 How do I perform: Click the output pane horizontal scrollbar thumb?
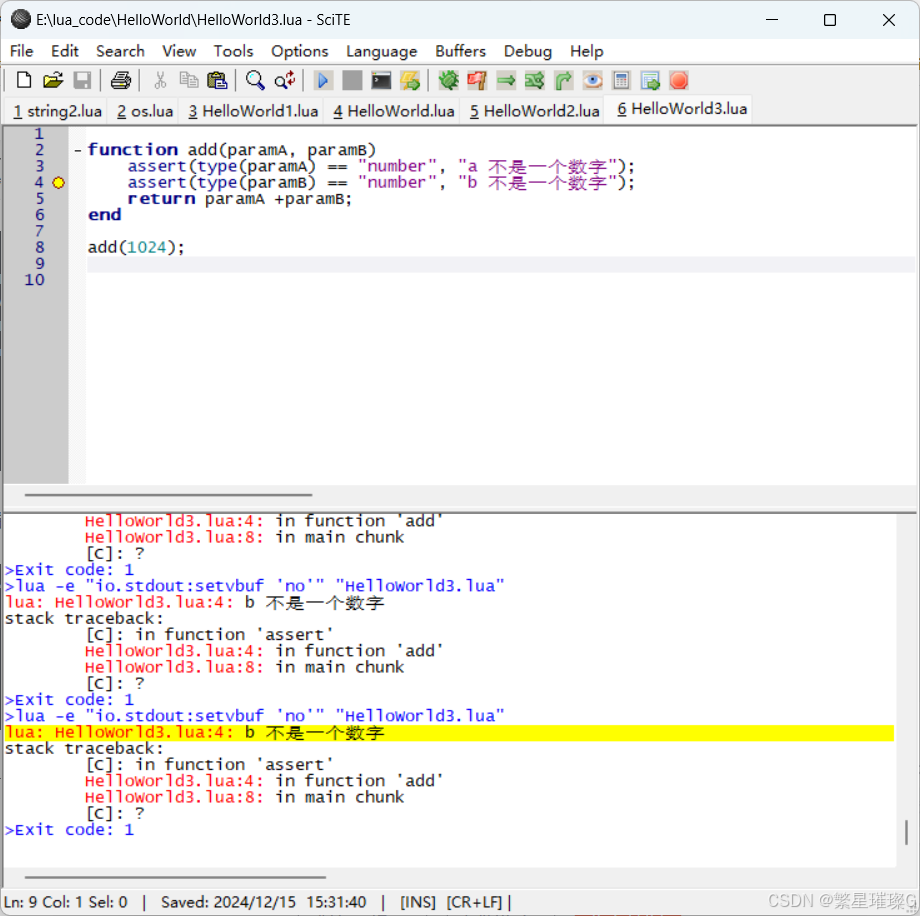175,877
